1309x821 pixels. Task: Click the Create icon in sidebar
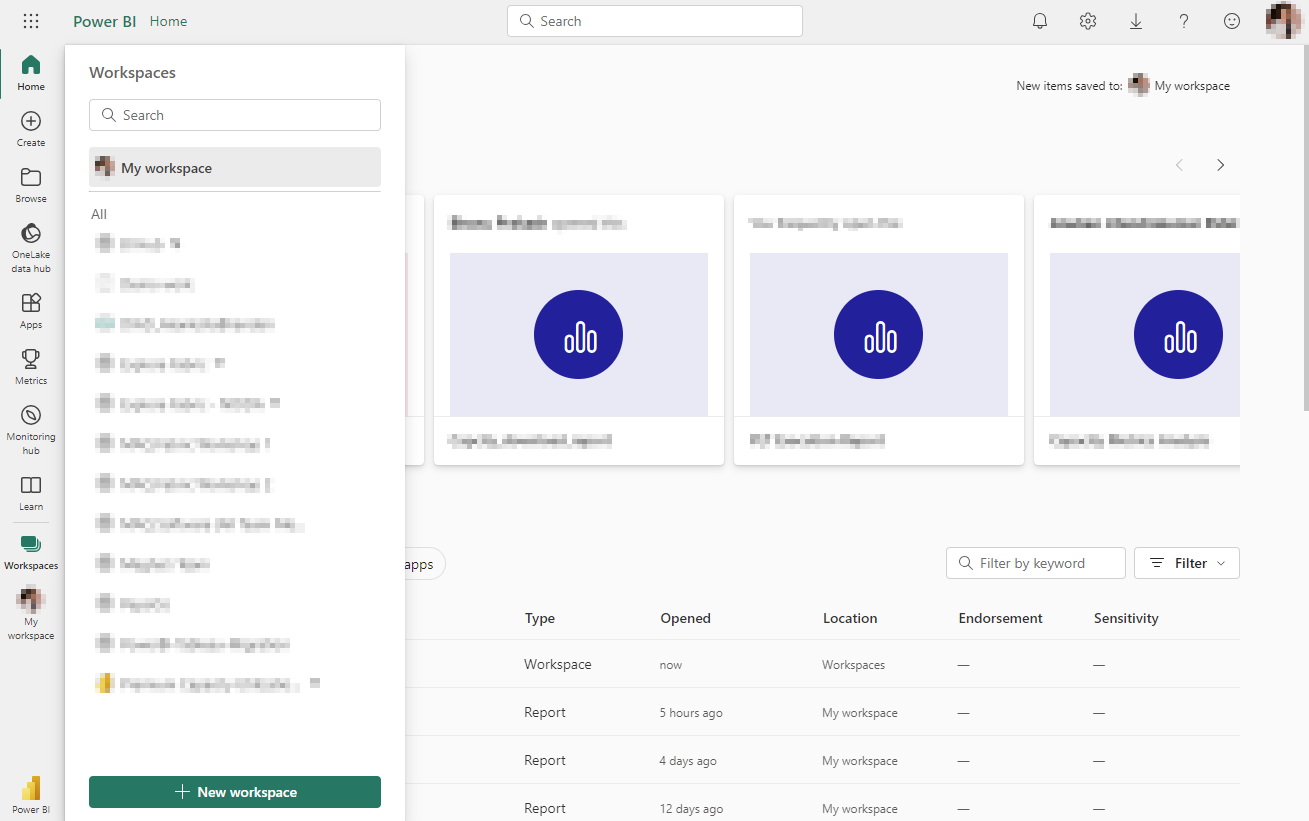point(31,122)
